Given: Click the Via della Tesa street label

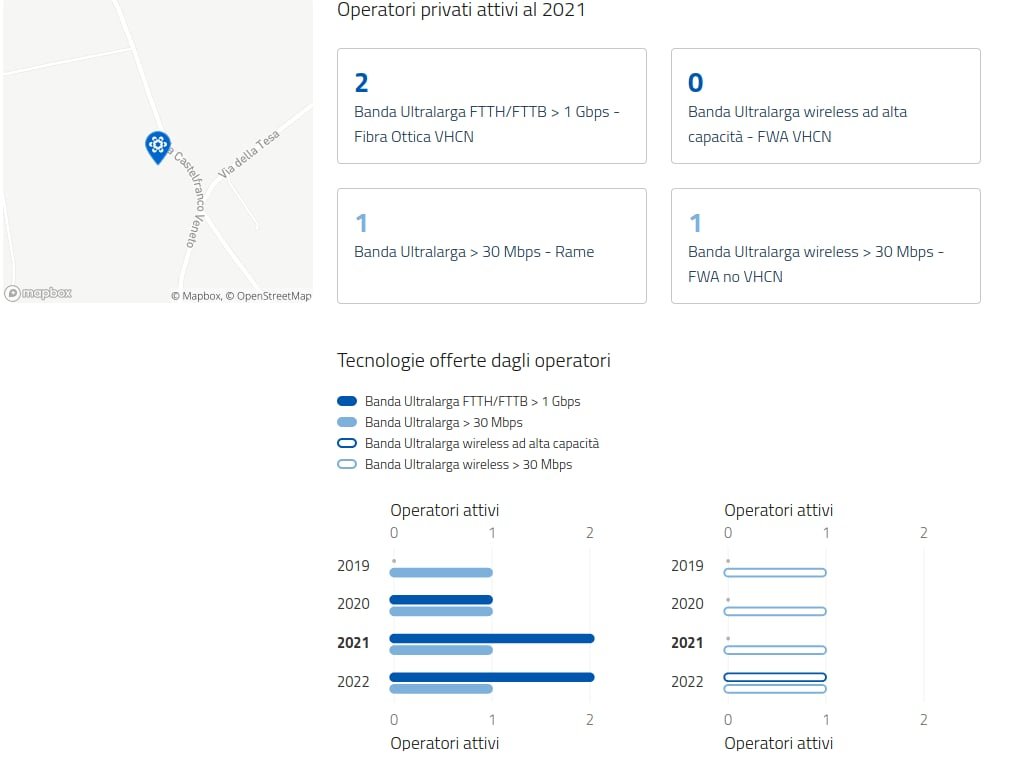Looking at the screenshot, I should (x=250, y=157).
